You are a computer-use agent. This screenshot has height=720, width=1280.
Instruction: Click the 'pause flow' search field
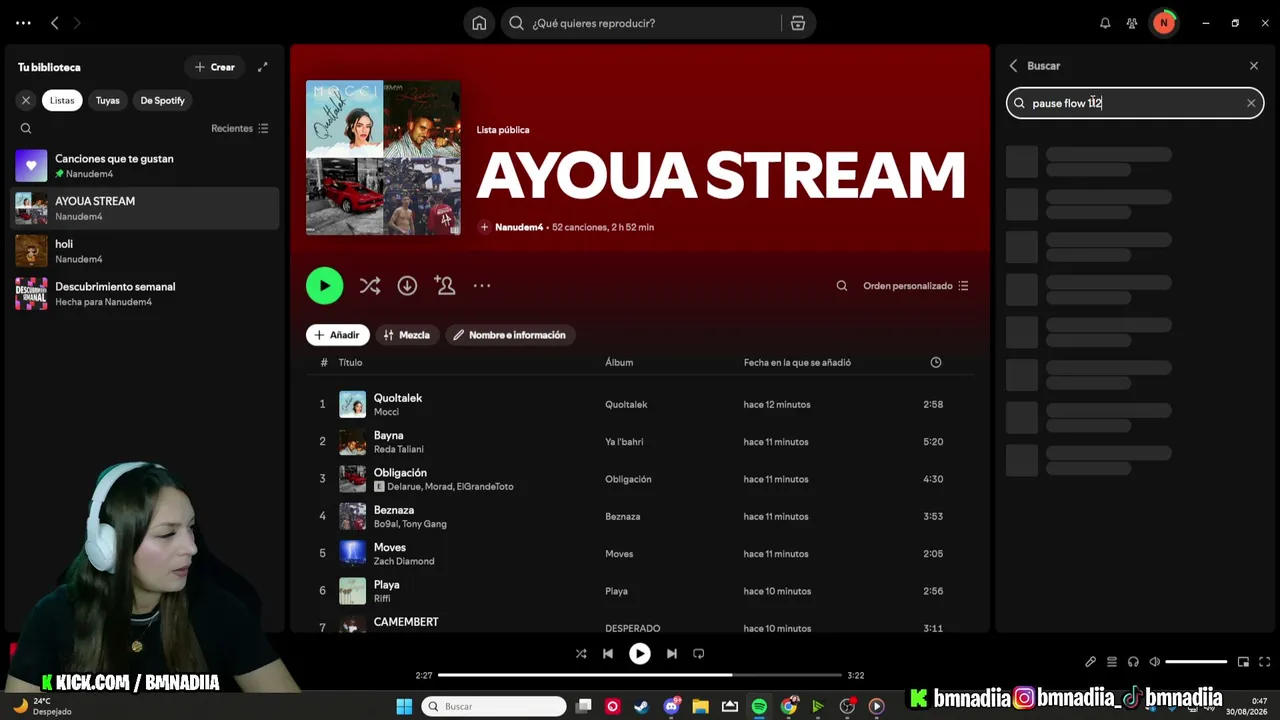[1135, 103]
